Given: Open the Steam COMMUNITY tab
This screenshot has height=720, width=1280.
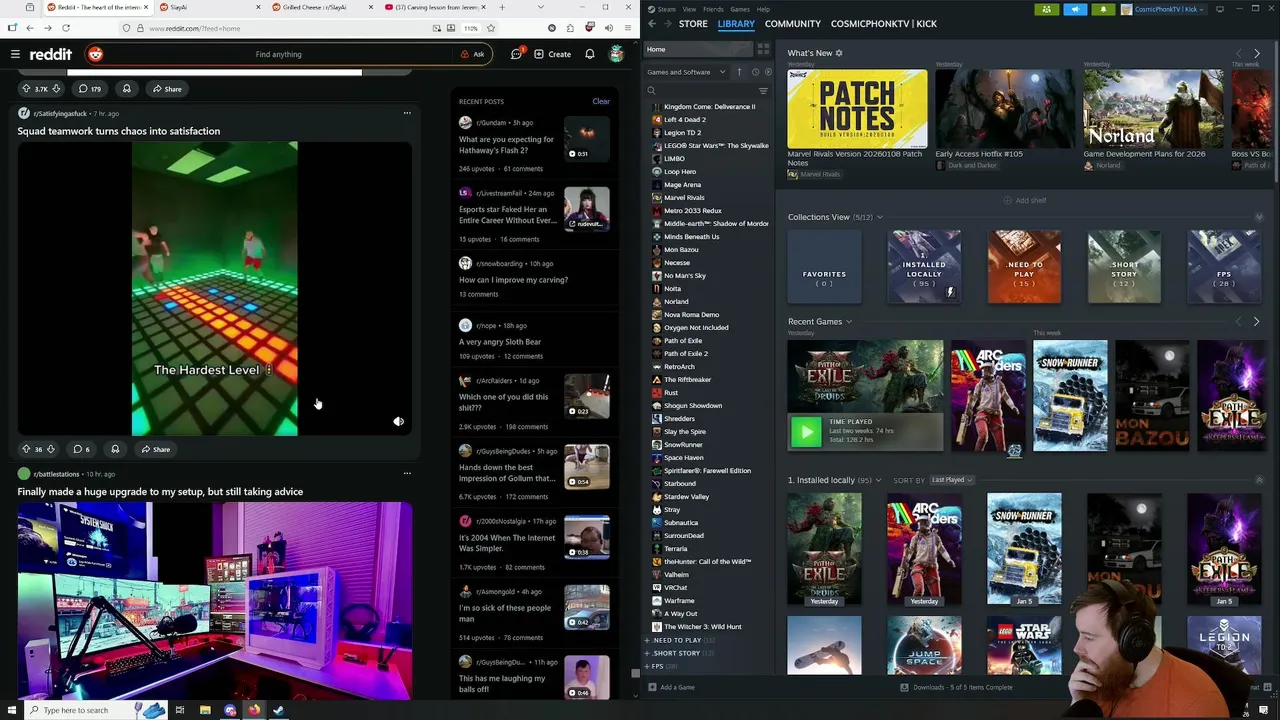Looking at the screenshot, I should point(792,24).
